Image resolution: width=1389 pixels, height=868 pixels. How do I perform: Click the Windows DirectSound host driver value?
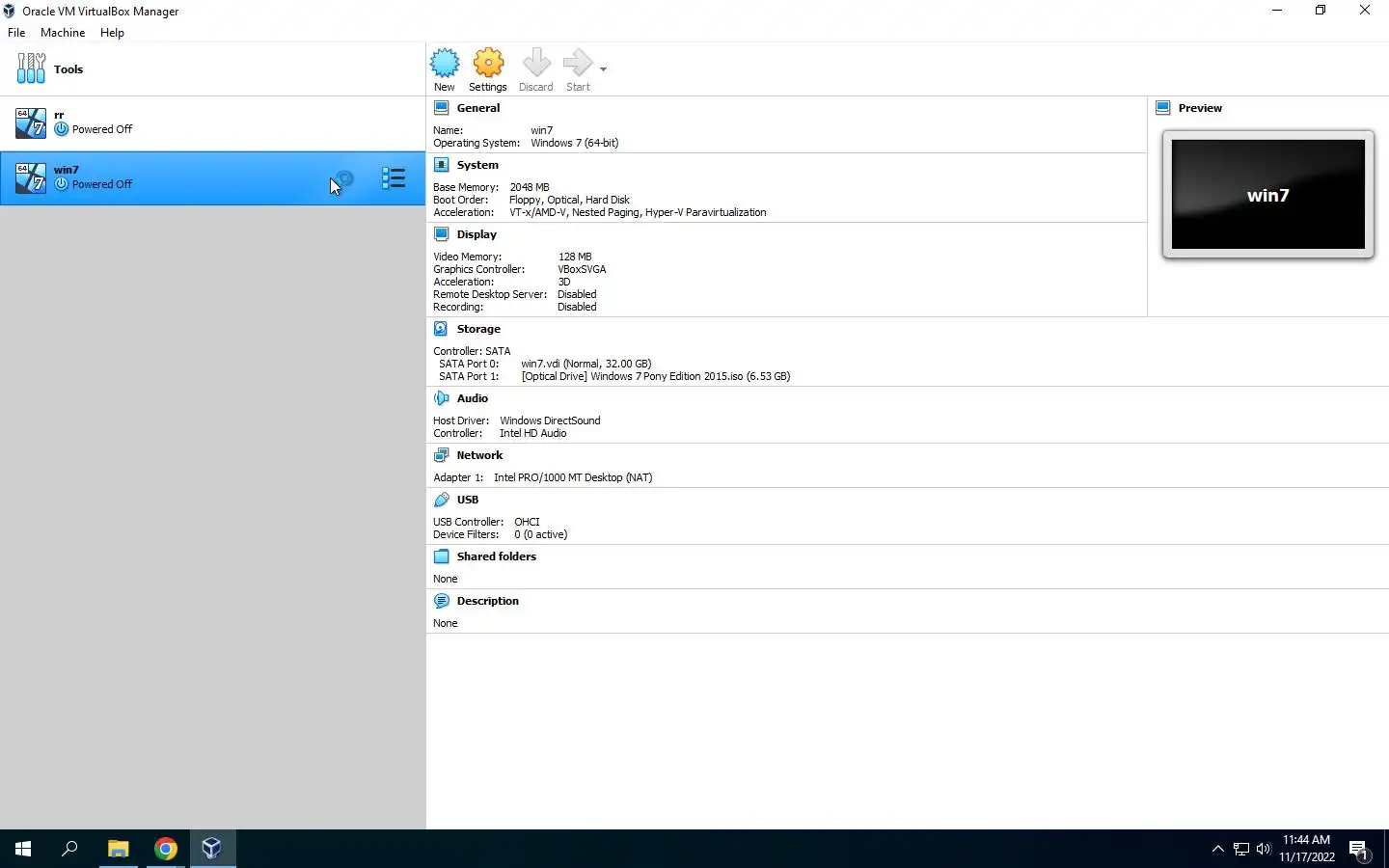[550, 420]
